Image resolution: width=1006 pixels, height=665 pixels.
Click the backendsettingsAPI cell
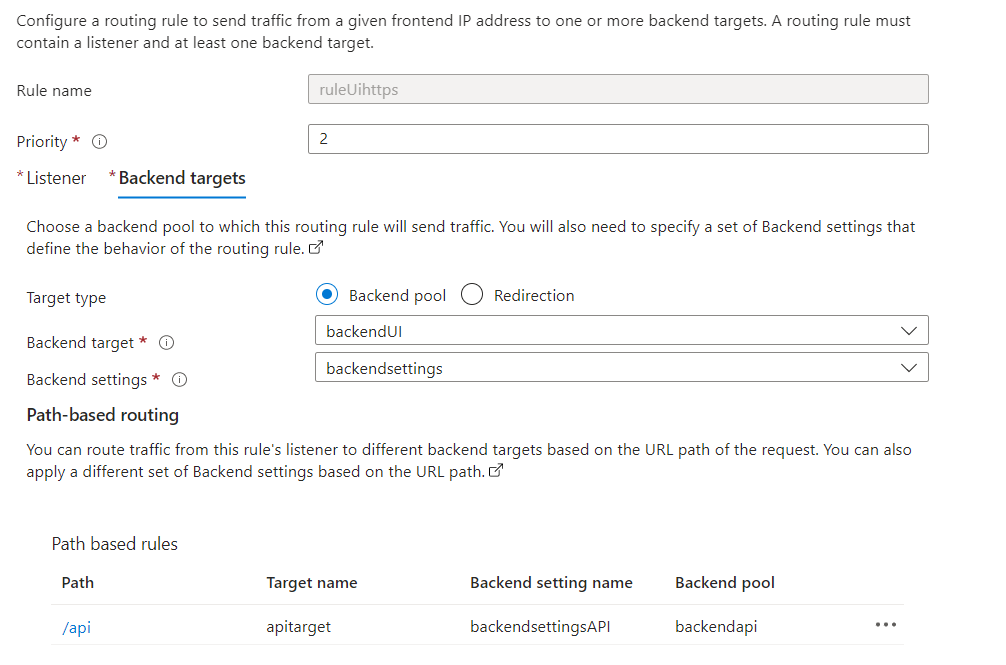tap(540, 627)
